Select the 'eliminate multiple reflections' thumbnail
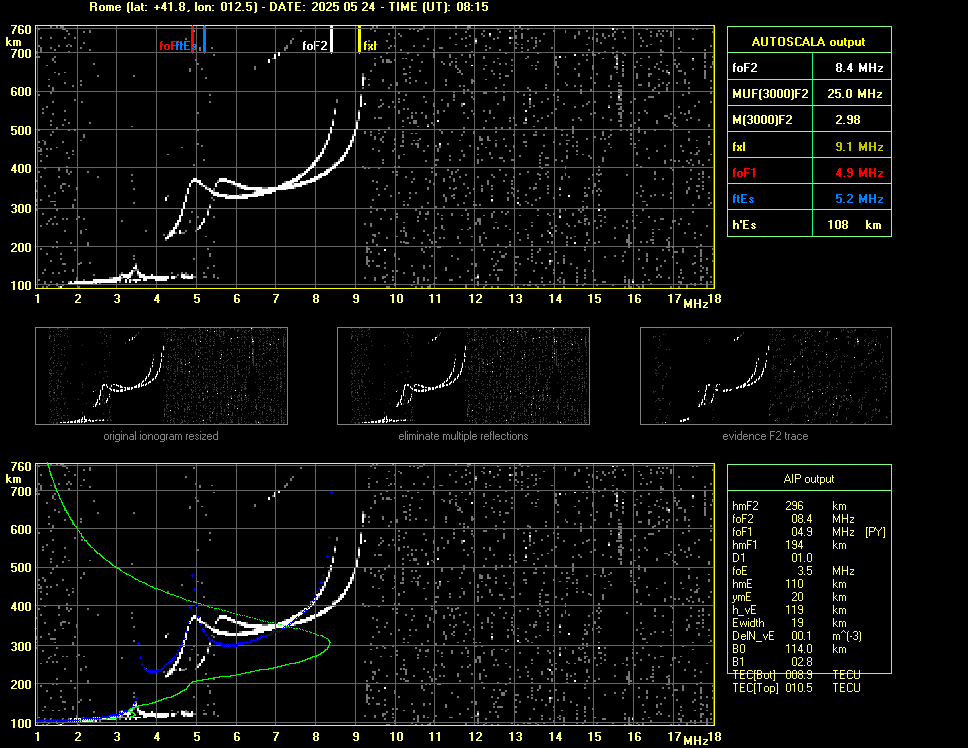The image size is (968, 748). click(x=463, y=376)
